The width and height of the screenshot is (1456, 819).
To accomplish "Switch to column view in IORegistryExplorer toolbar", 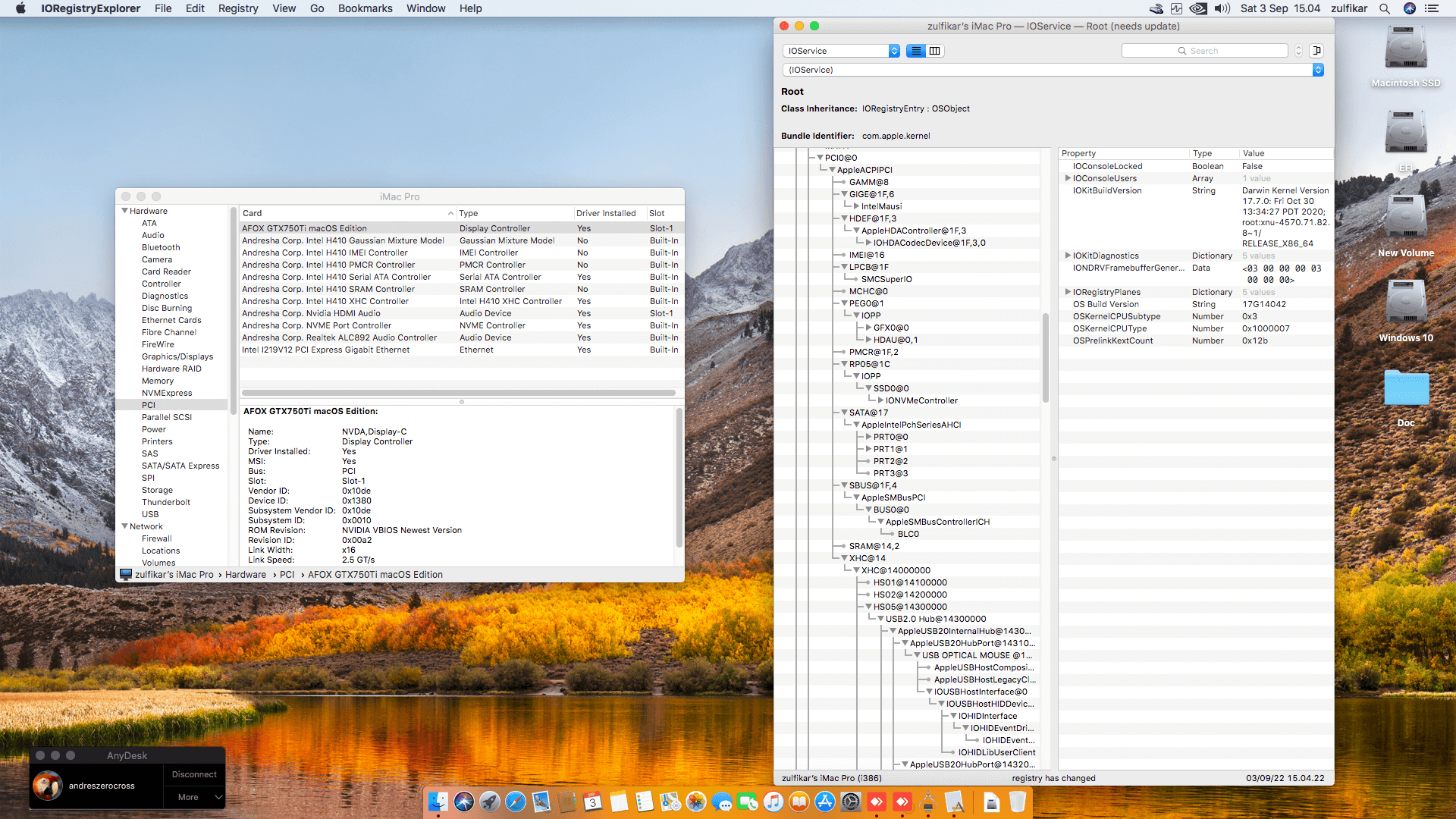I will (934, 51).
